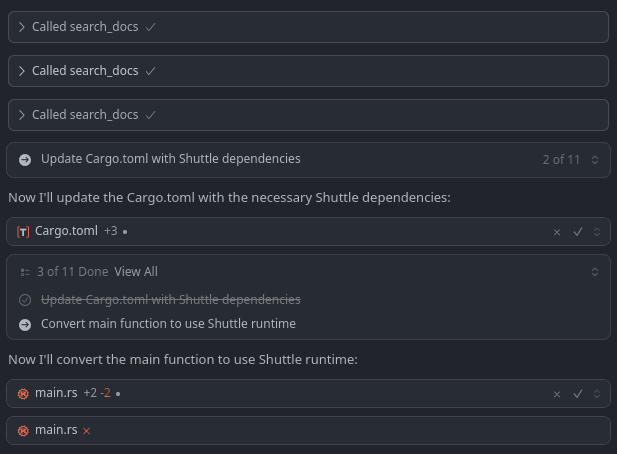Expand the first Called search_docs entry
The height and width of the screenshot is (454, 617).
22,27
